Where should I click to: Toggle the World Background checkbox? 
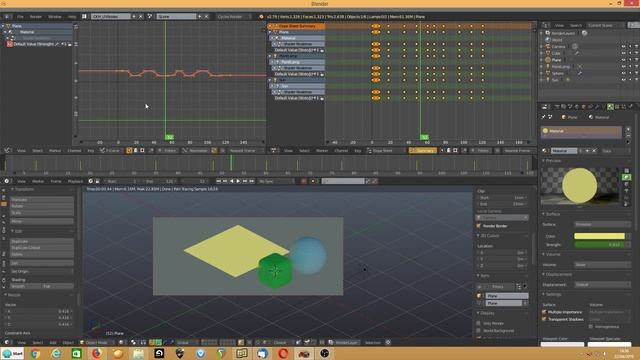click(479, 331)
